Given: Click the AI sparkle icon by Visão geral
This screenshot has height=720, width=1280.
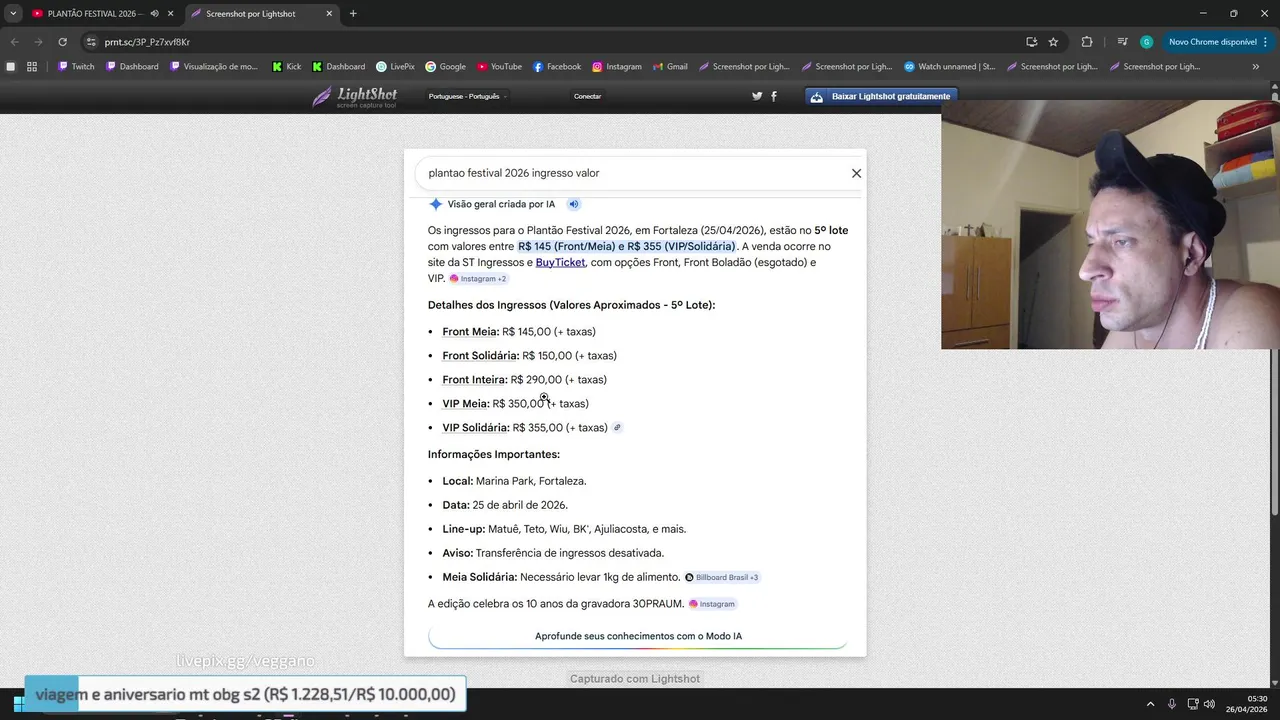Looking at the screenshot, I should tap(436, 204).
